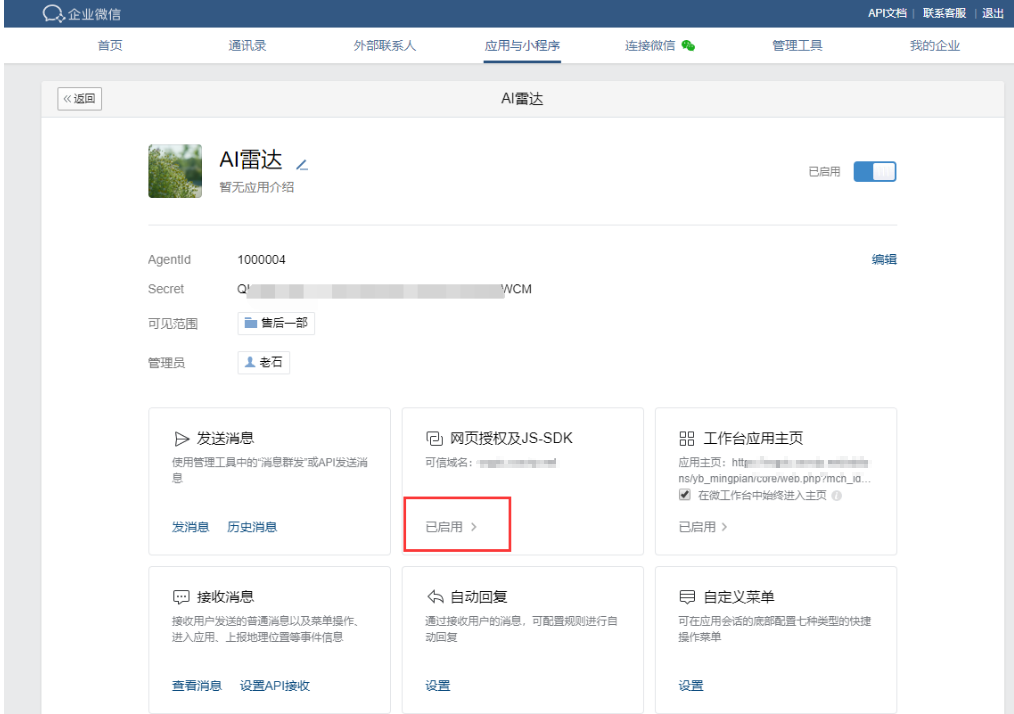This screenshot has height=714, width=1014.
Task: Click the 应用主页 URL text
Action: coord(774,470)
